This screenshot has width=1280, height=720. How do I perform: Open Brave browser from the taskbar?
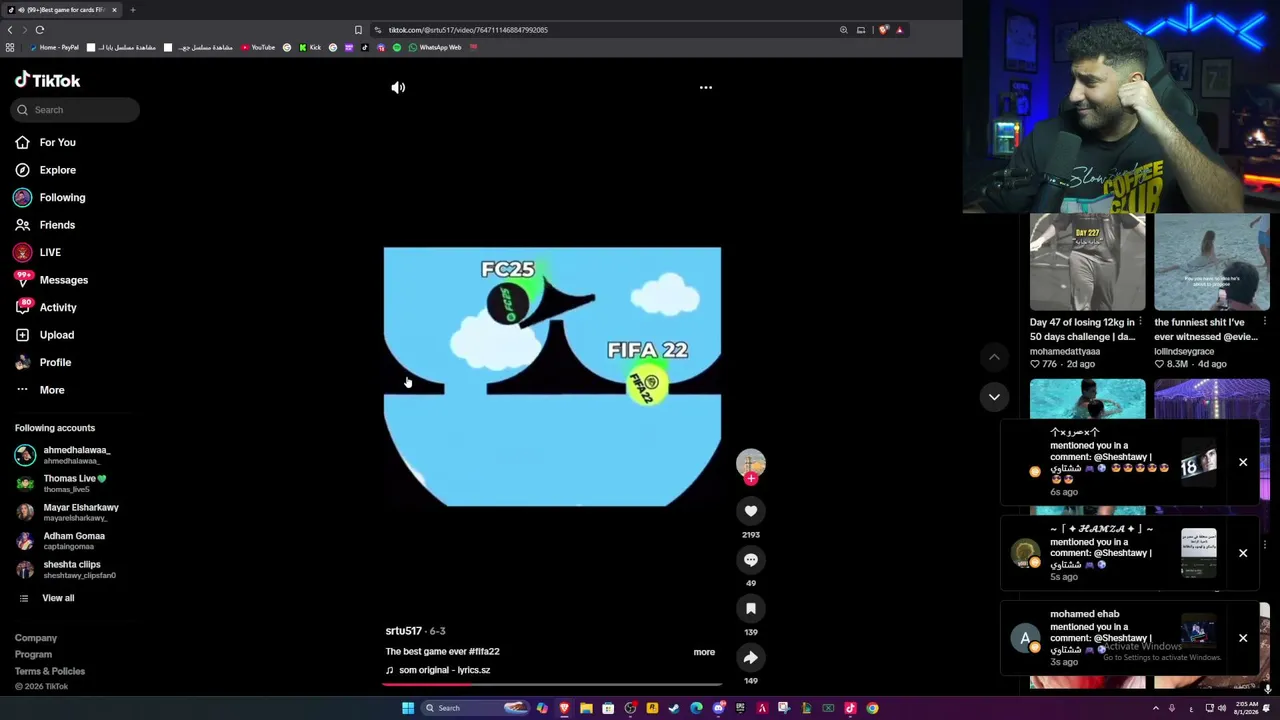click(564, 708)
